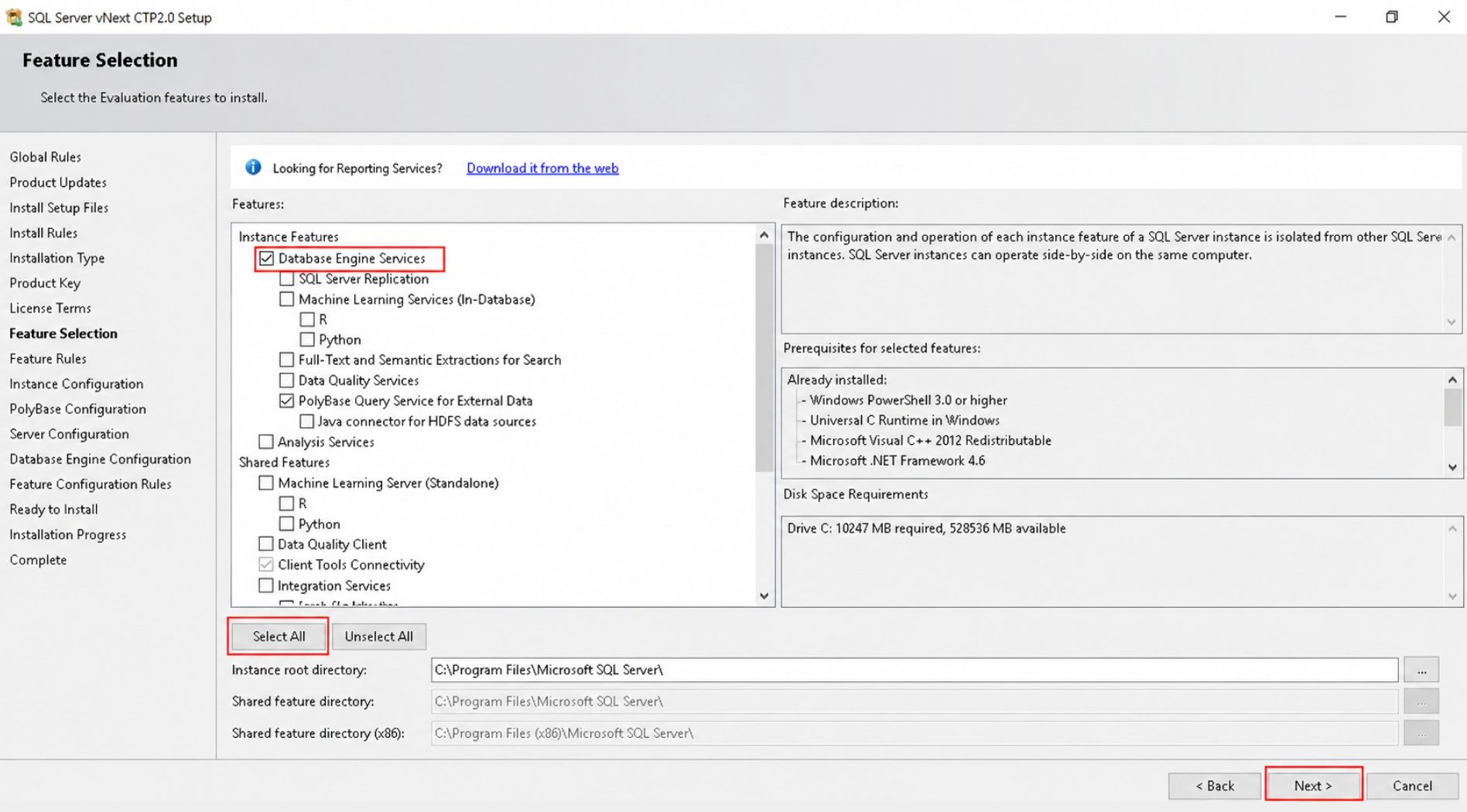The image size is (1467, 812).
Task: Click the Select All button
Action: [x=279, y=636]
